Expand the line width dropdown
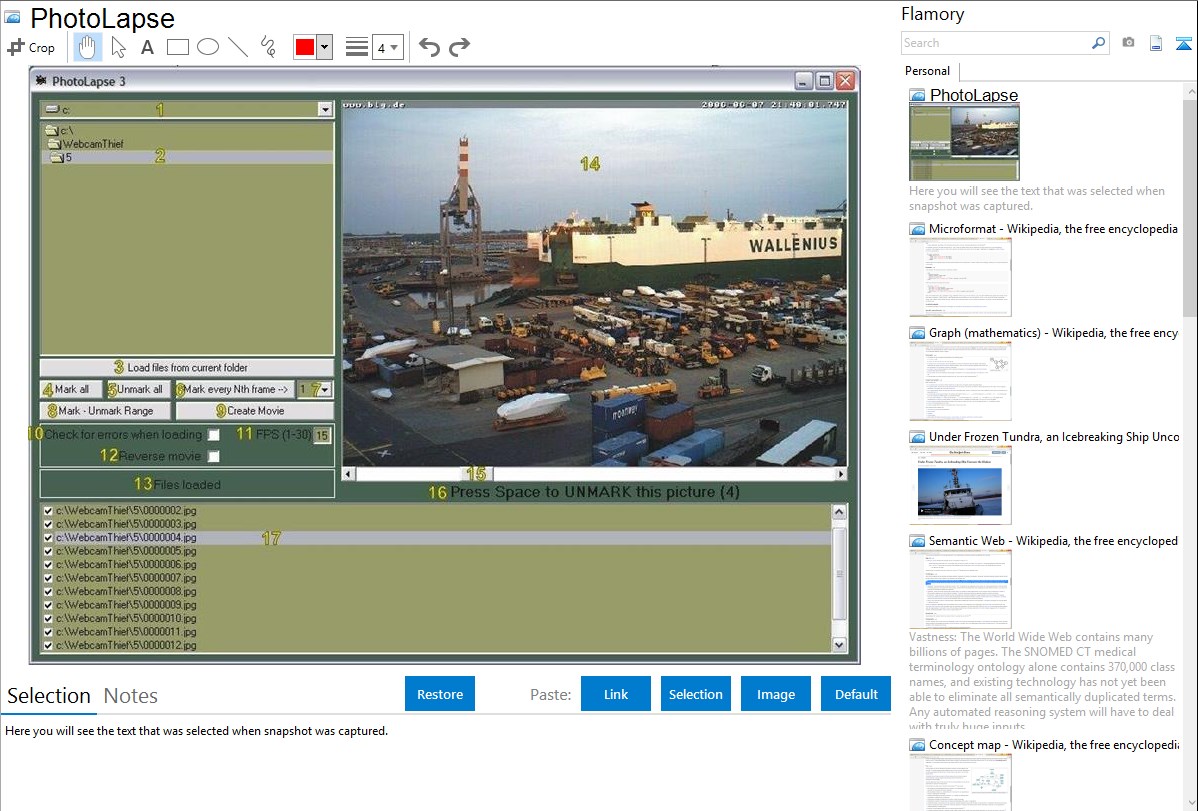1198x811 pixels. (394, 47)
